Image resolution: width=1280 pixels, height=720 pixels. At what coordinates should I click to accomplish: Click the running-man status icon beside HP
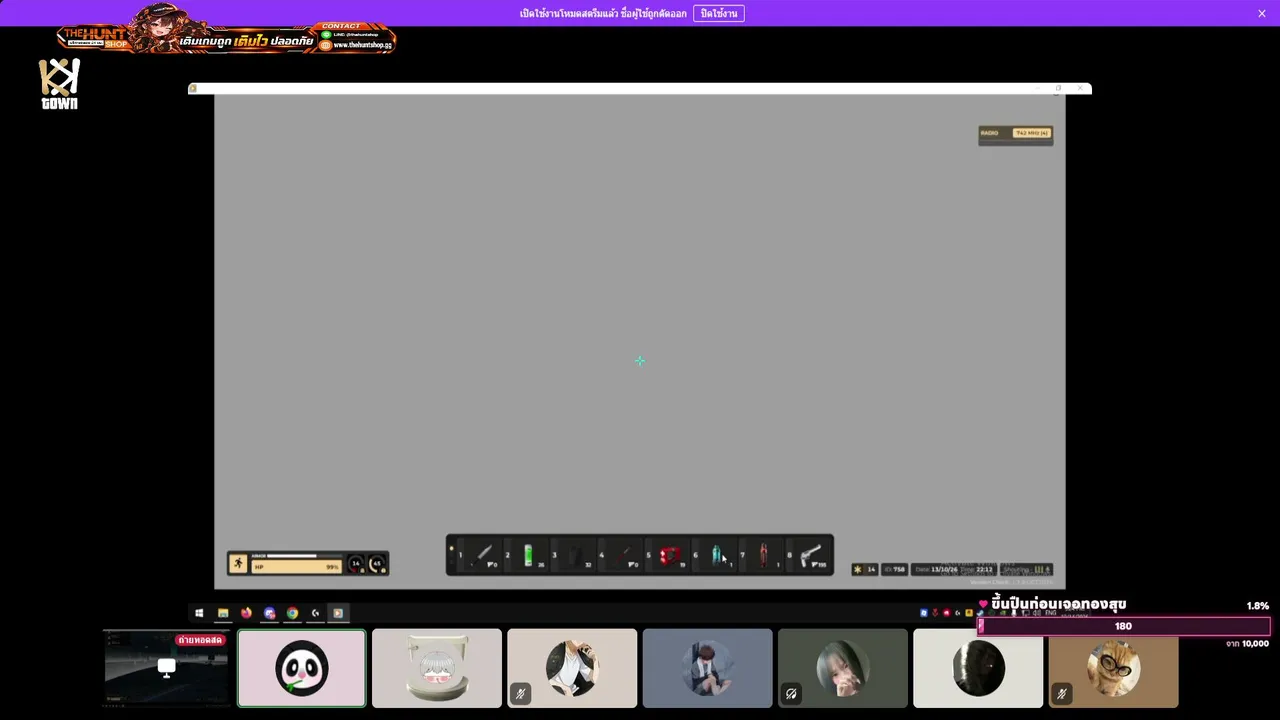(238, 564)
